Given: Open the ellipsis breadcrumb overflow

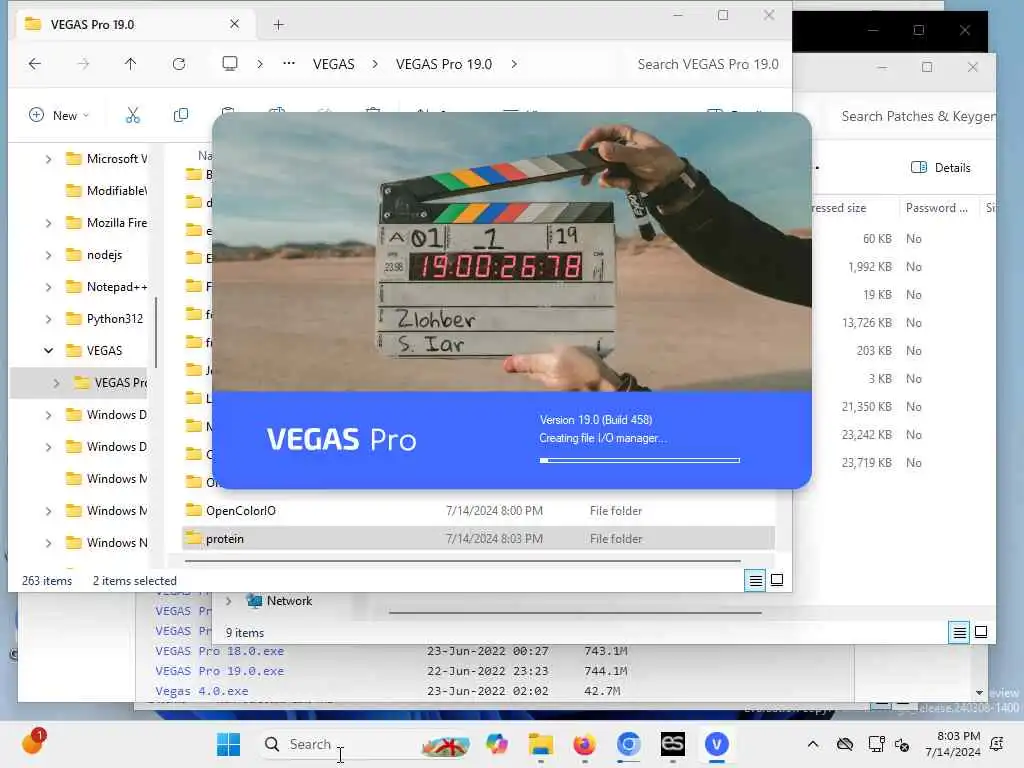Looking at the screenshot, I should pos(289,64).
